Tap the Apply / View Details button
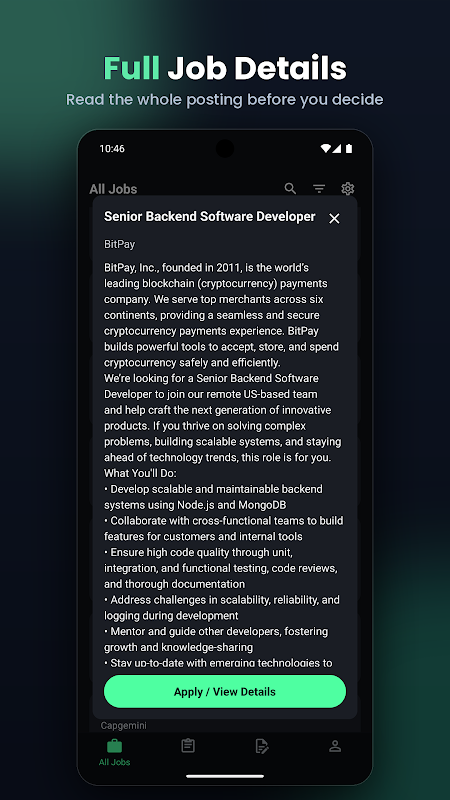The height and width of the screenshot is (800, 450). point(225,691)
